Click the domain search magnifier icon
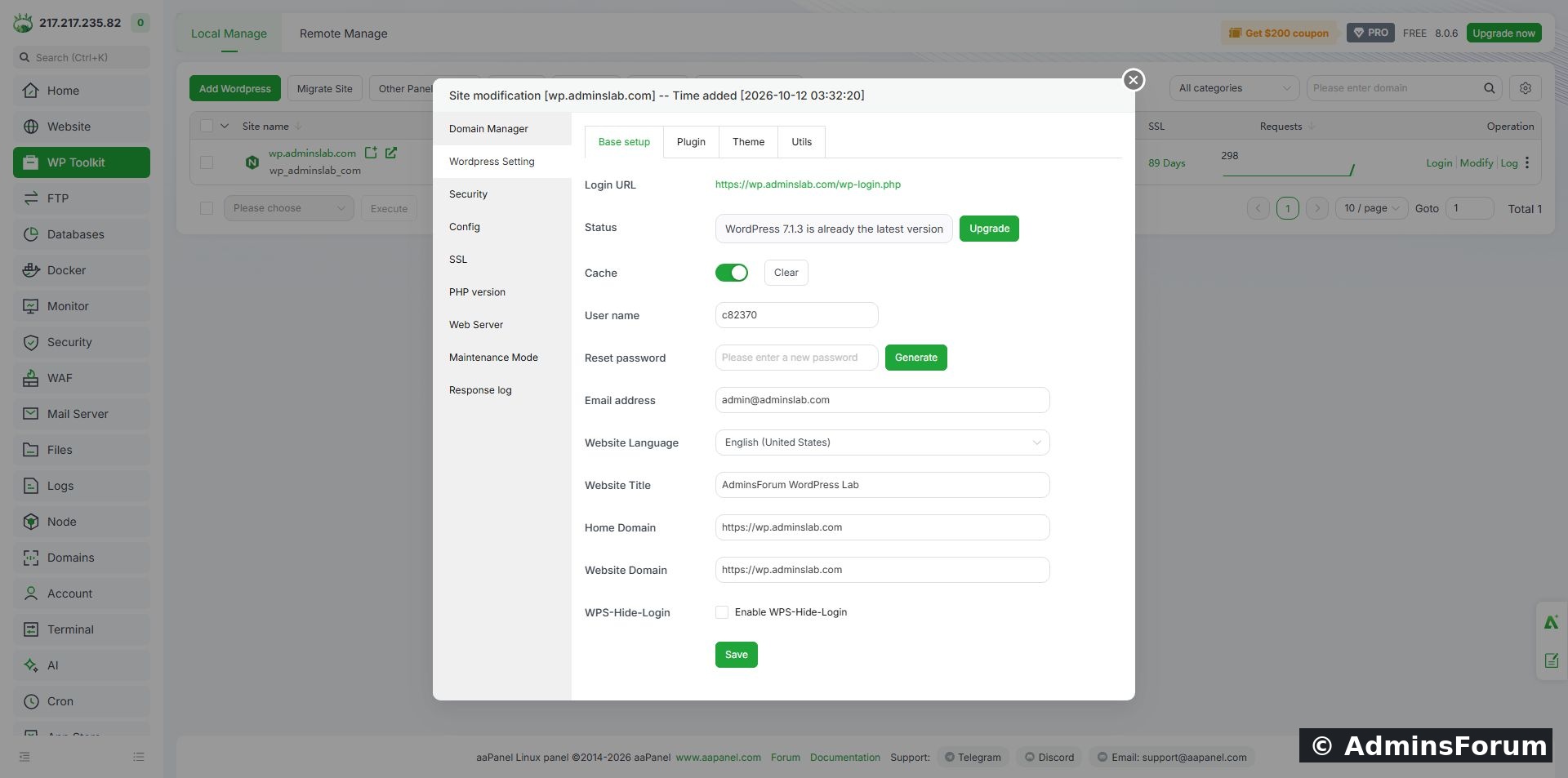This screenshot has height=778, width=1568. click(1489, 88)
